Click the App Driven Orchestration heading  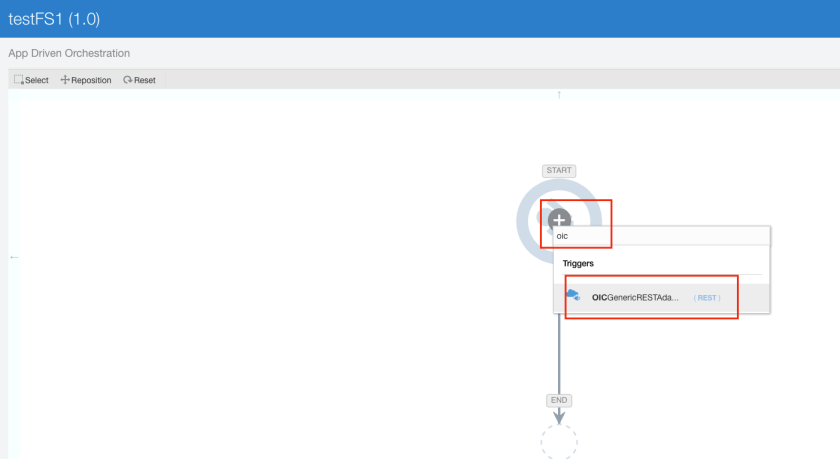click(69, 53)
